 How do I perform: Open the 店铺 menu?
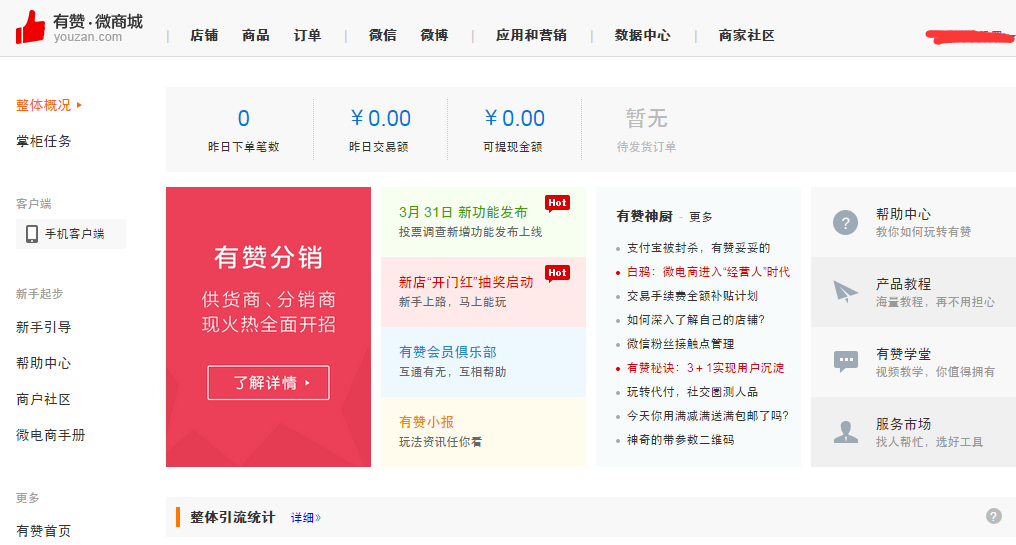[203, 35]
